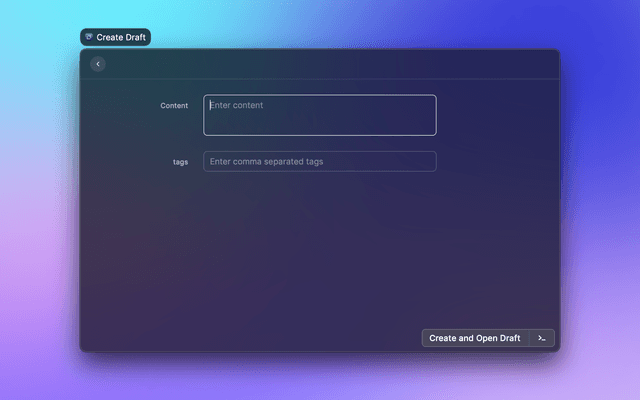Click the 'Enter comma separated tags' placeholder
Viewport: 640px width, 400px height.
tap(266, 161)
